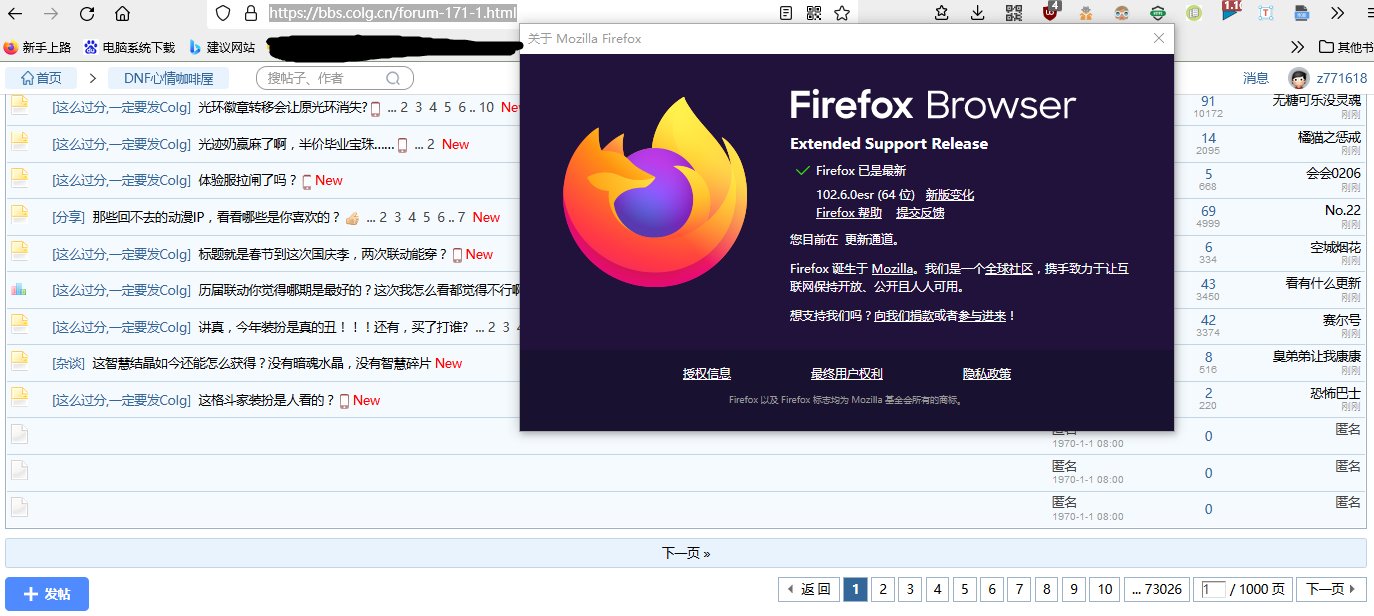Click the user avatar next to z771618
The height and width of the screenshot is (616, 1374).
[x=1299, y=79]
